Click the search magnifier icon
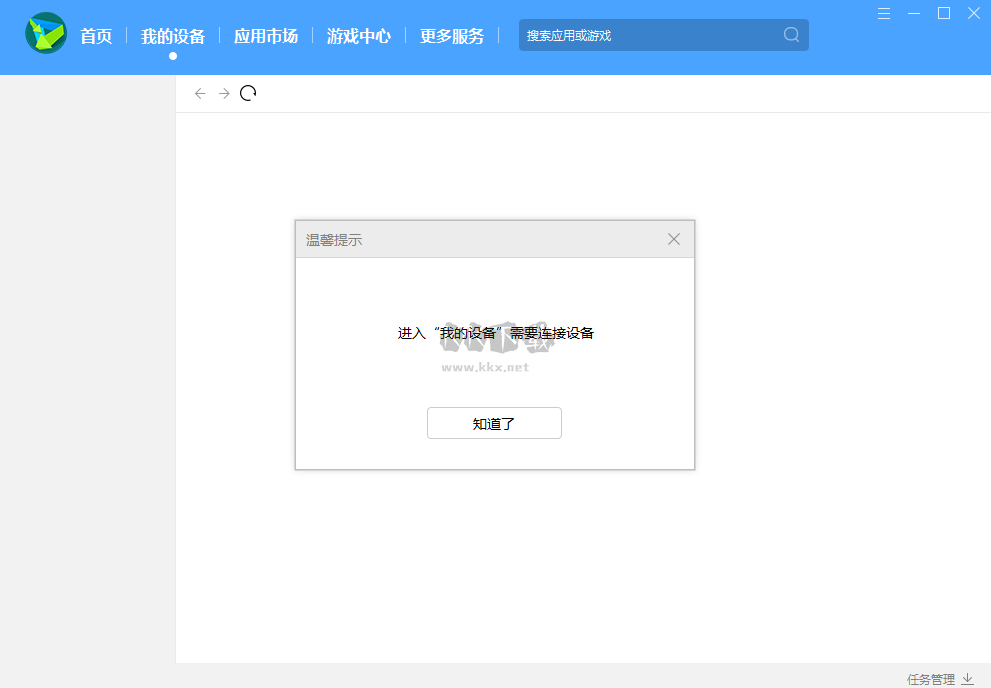Image resolution: width=991 pixels, height=688 pixels. pyautogui.click(x=790, y=34)
